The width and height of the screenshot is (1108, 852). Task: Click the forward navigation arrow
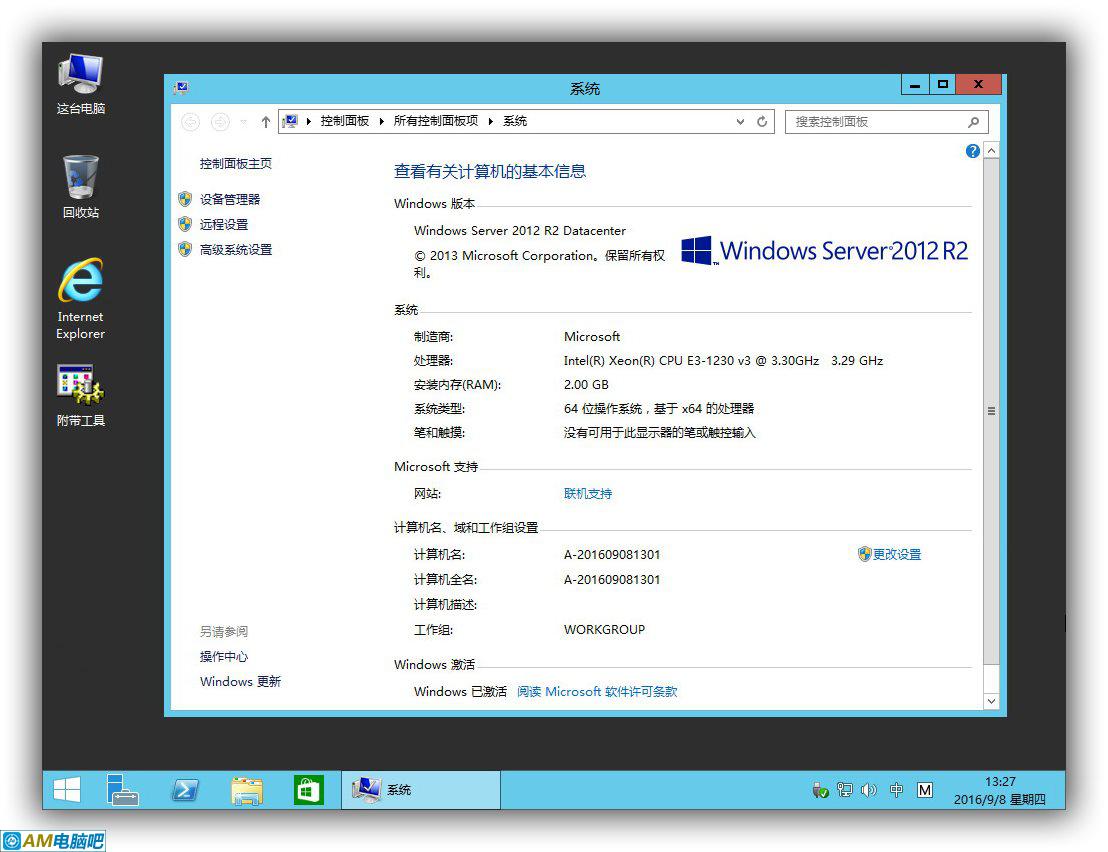(220, 122)
